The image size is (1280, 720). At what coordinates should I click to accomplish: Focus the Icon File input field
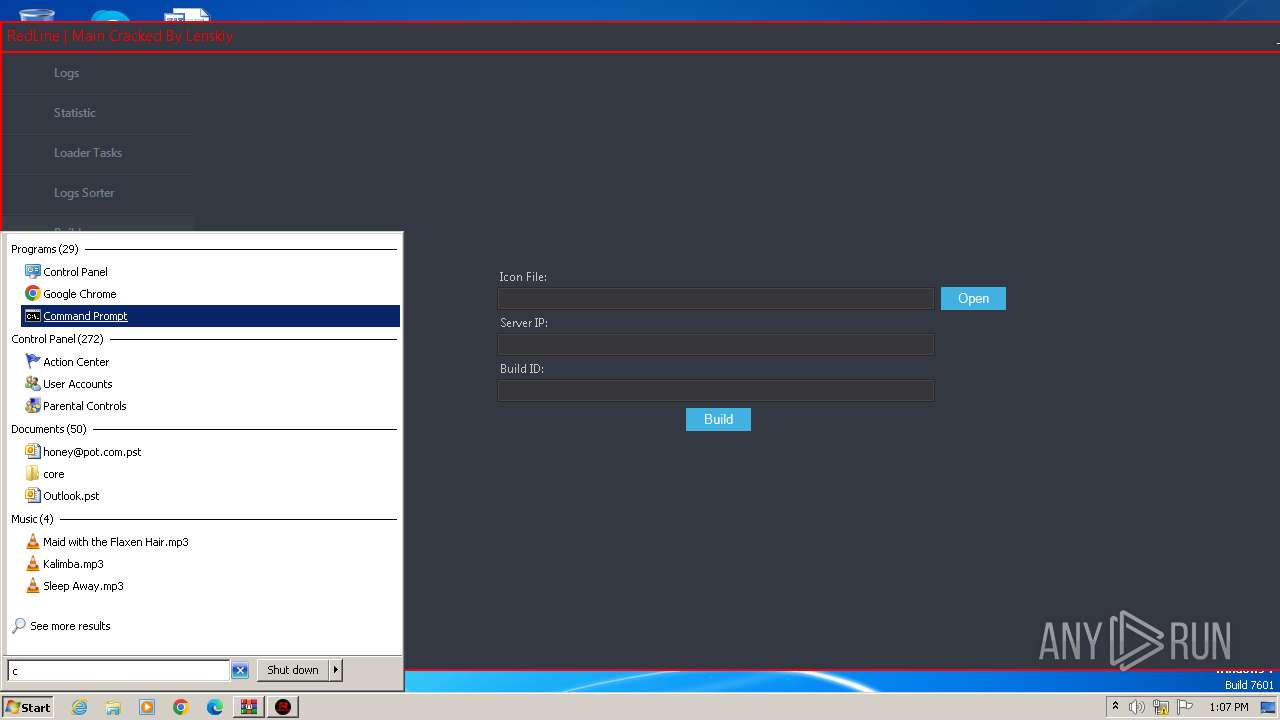tap(716, 298)
